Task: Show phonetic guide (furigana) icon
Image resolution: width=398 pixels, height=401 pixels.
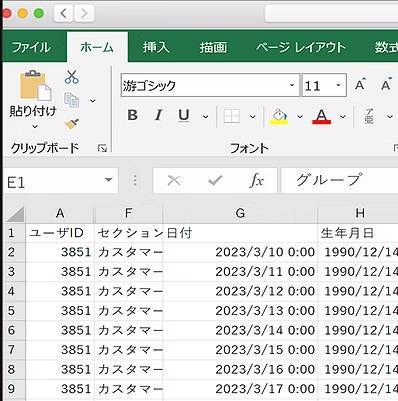Action: [x=369, y=116]
